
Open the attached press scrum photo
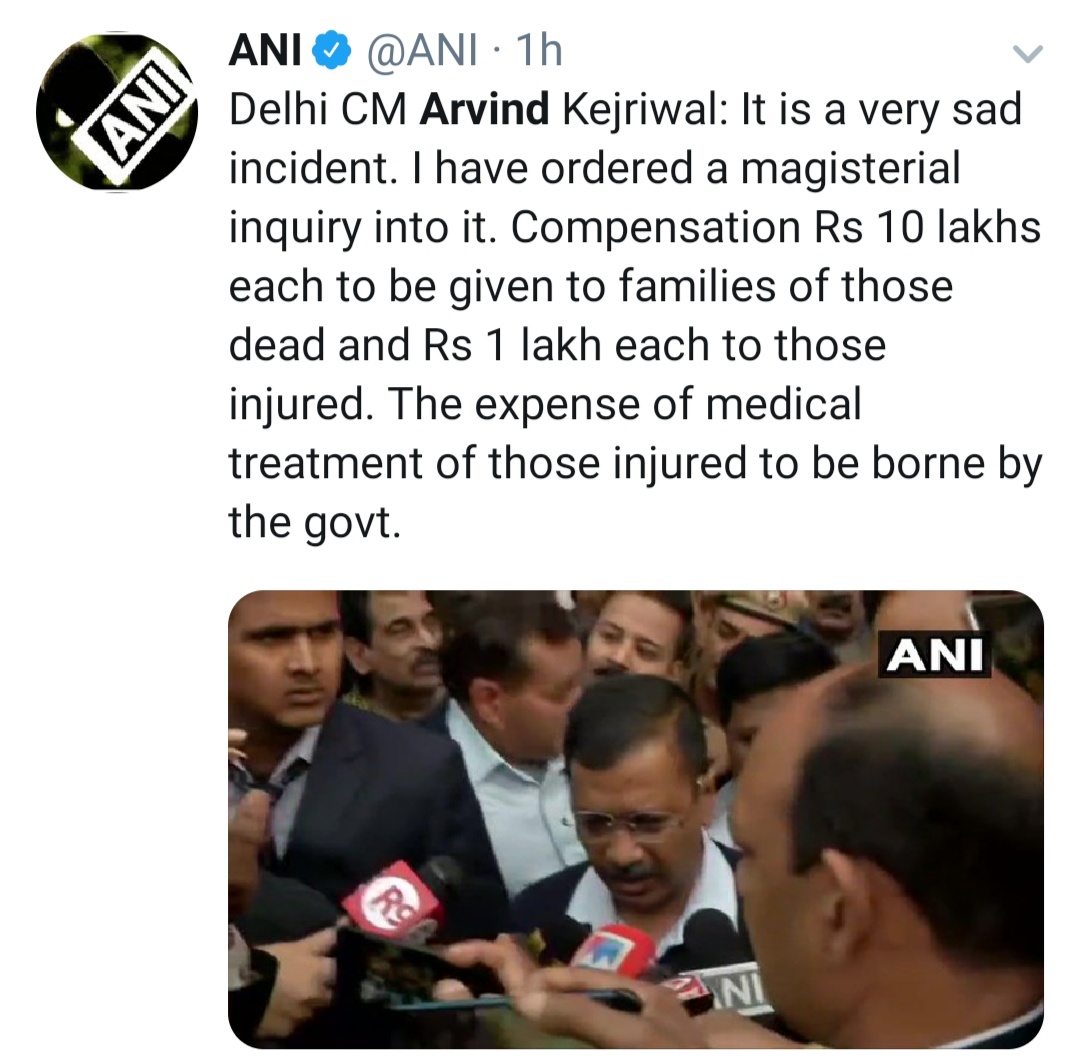[x=636, y=819]
